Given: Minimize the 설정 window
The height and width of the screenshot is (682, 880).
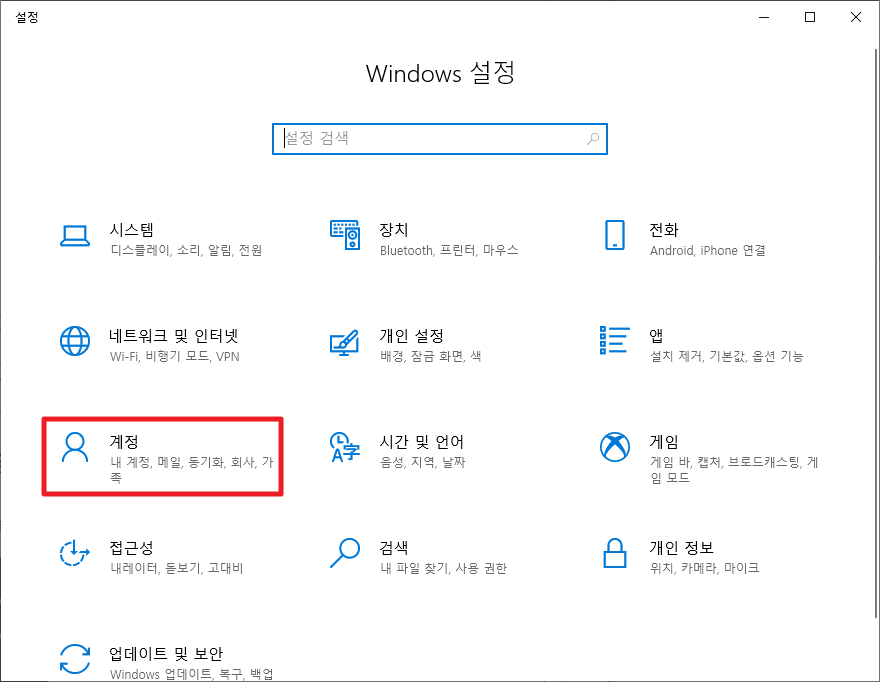Looking at the screenshot, I should pos(764,17).
